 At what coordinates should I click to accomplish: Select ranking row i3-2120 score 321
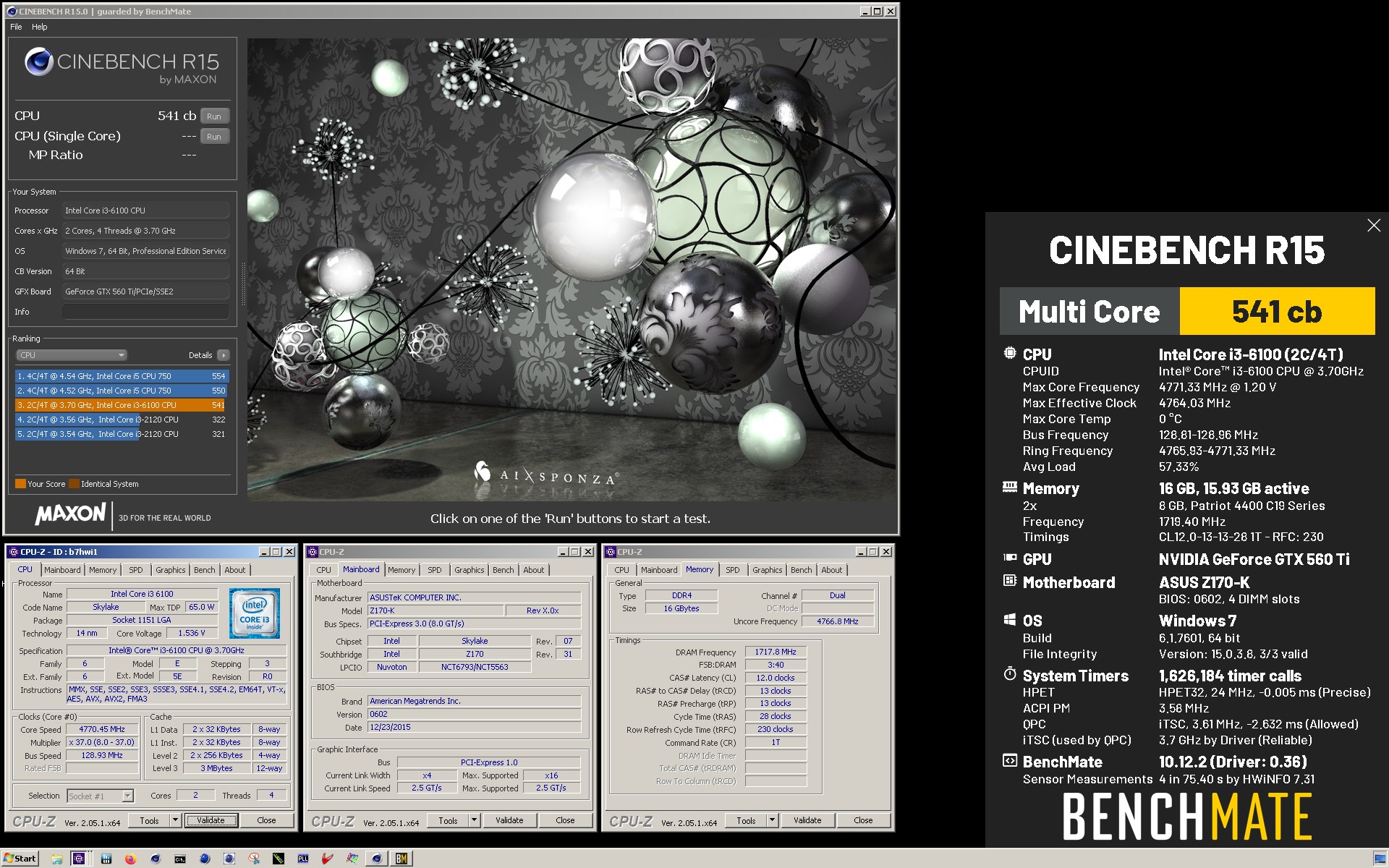click(122, 434)
